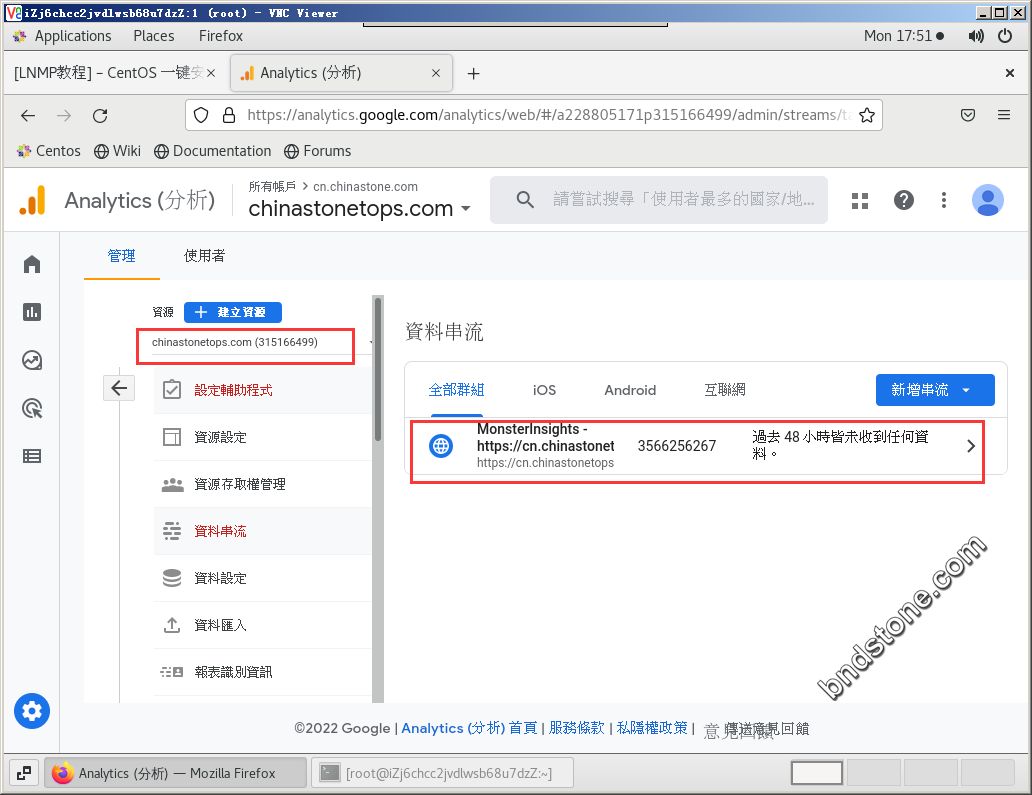
Task: Open 資料匯入 in admin menu
Action: tap(263, 625)
